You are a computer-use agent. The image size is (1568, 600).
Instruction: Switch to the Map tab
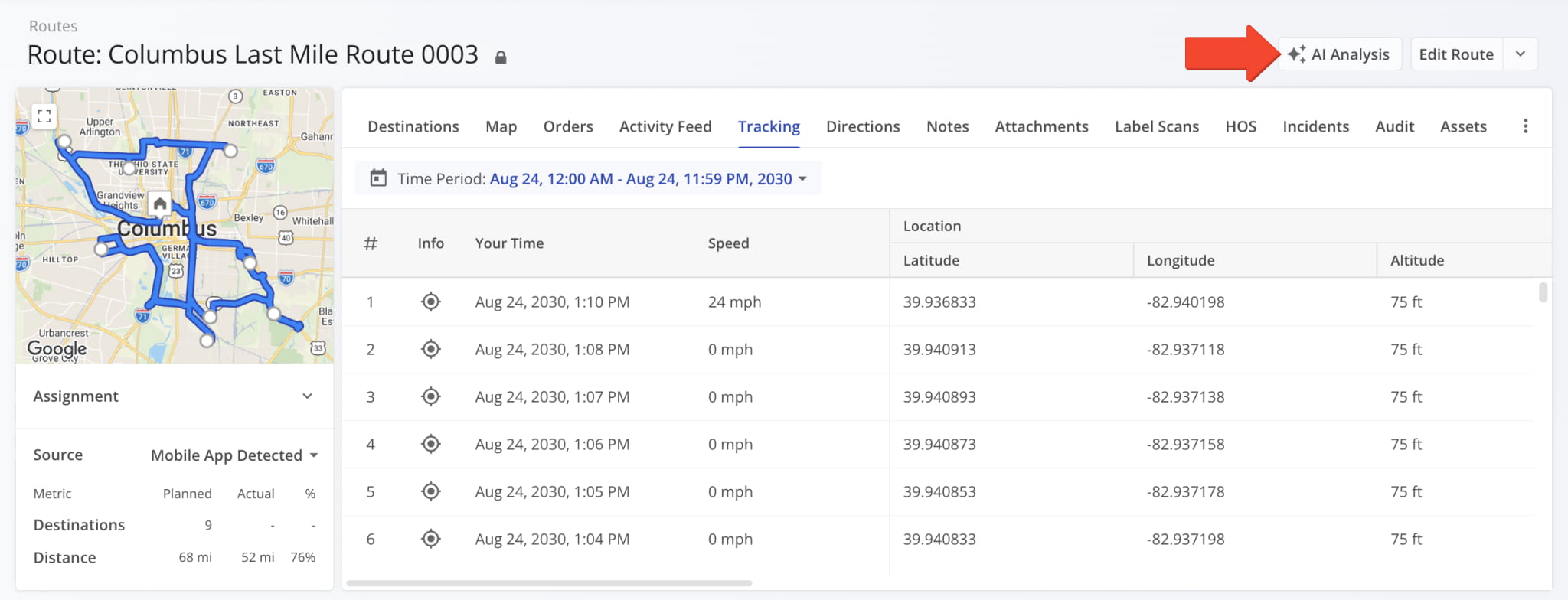click(x=501, y=126)
